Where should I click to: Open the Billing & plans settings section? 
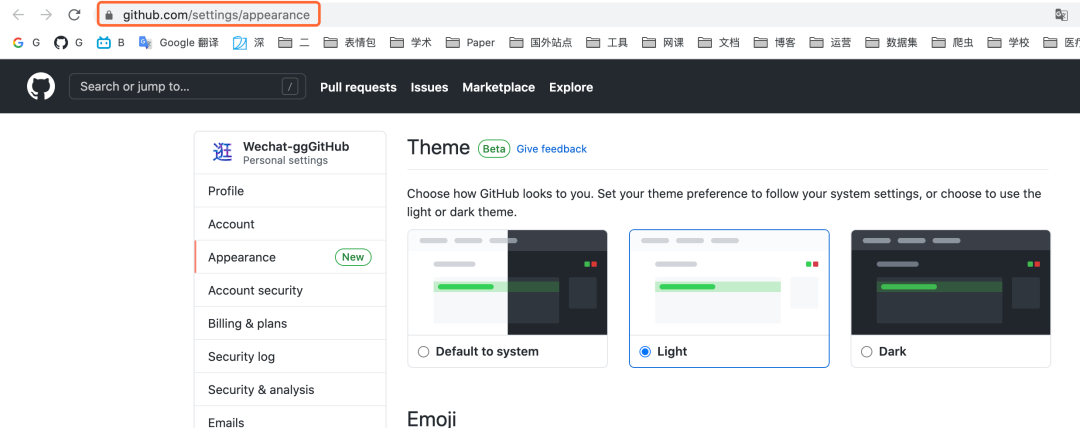pos(290,323)
